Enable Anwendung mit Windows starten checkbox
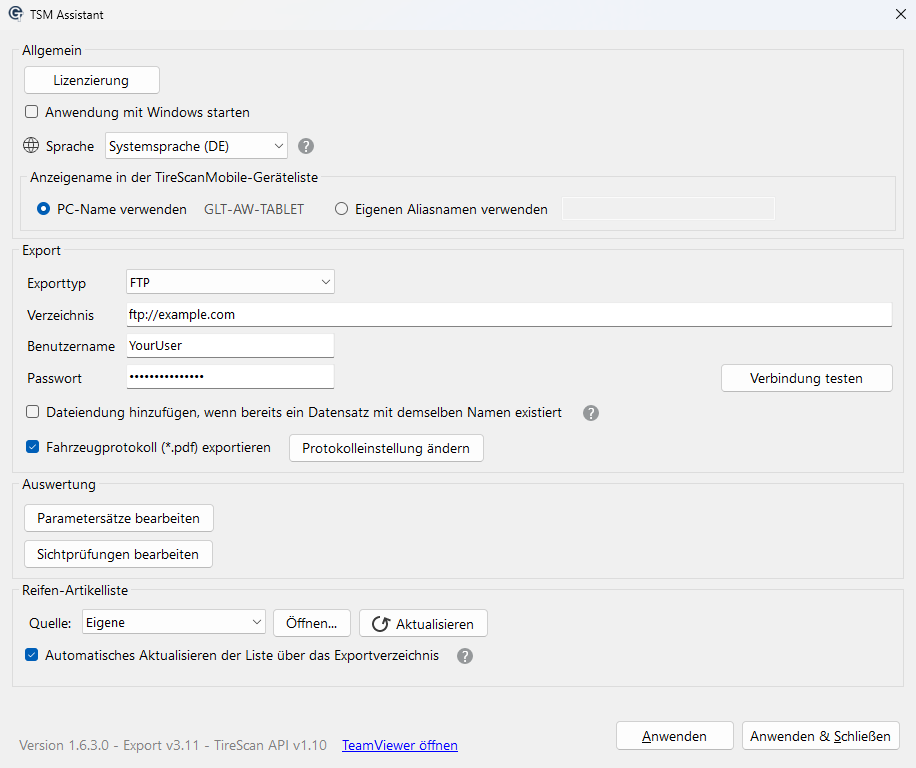 pyautogui.click(x=32, y=112)
